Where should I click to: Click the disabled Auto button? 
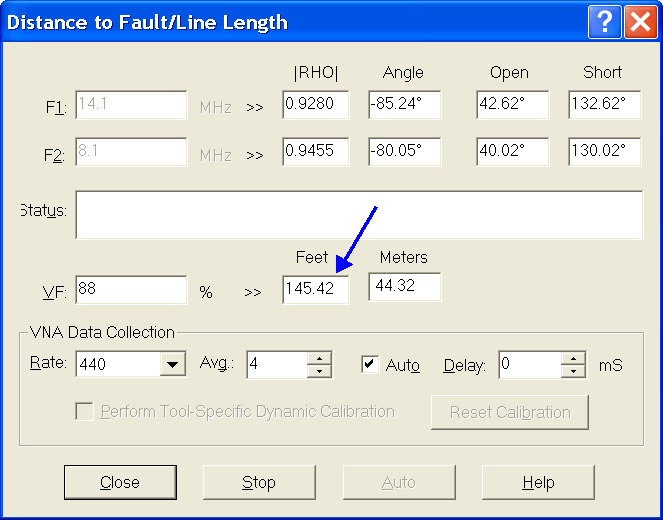[x=399, y=482]
